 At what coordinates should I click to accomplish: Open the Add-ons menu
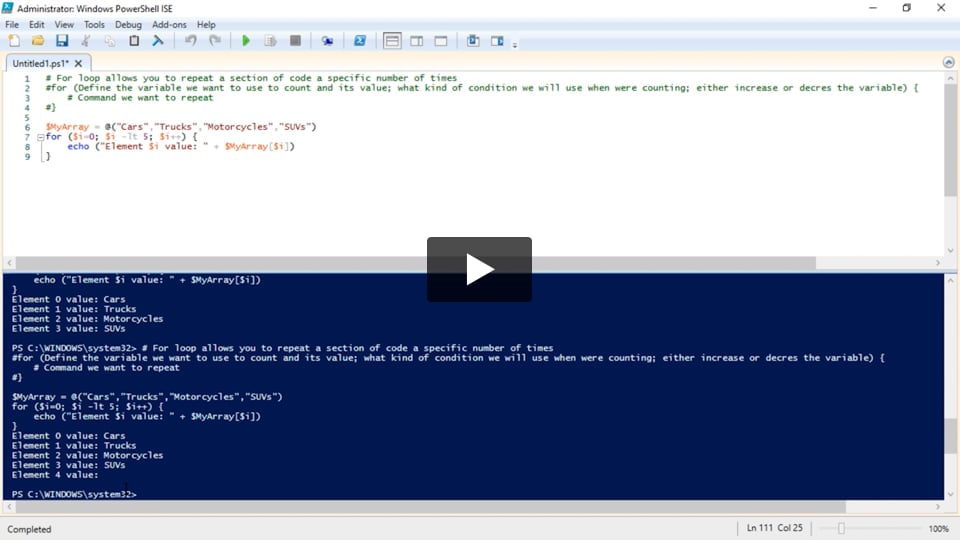coord(169,24)
